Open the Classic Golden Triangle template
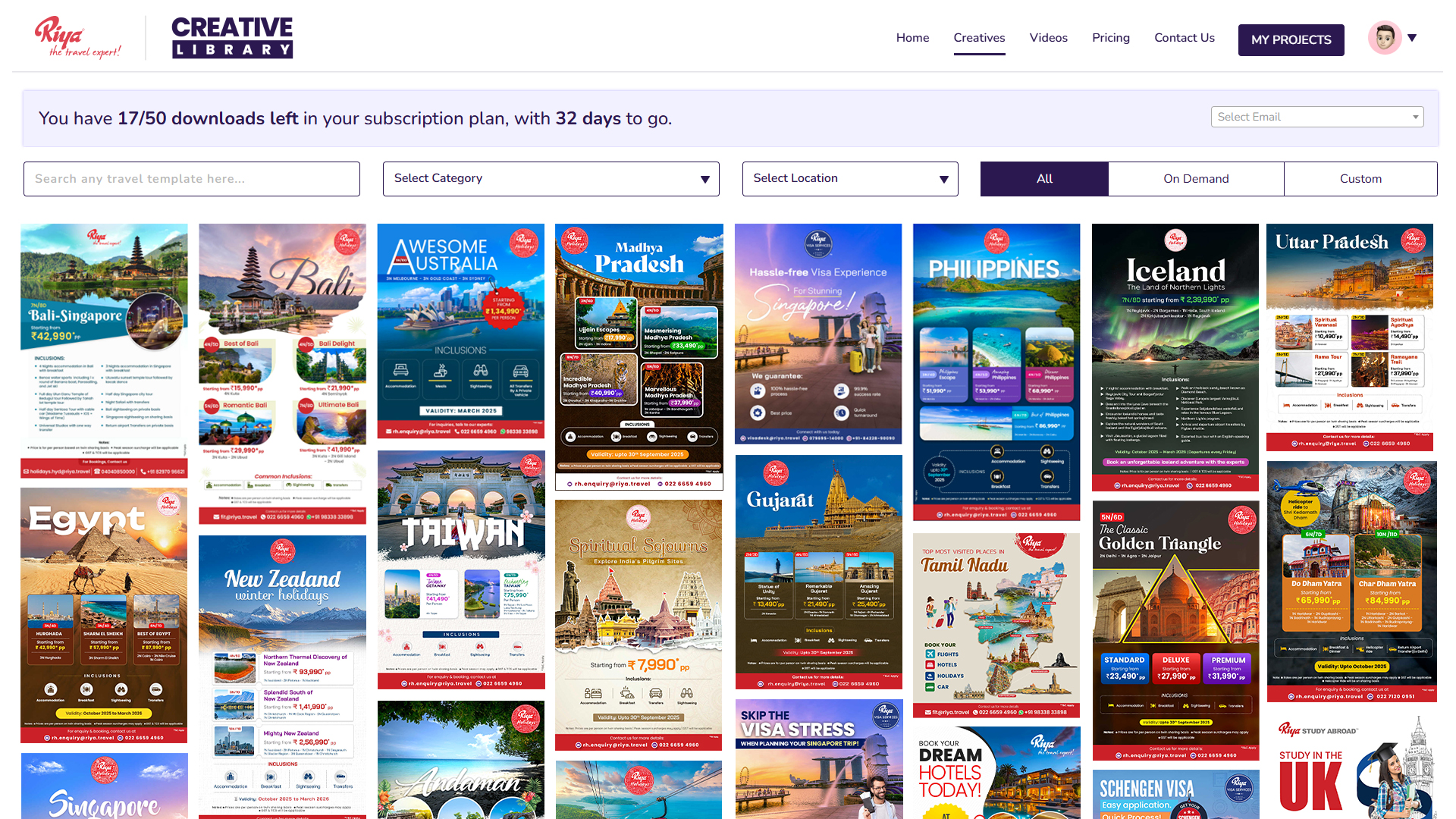 tap(1176, 631)
